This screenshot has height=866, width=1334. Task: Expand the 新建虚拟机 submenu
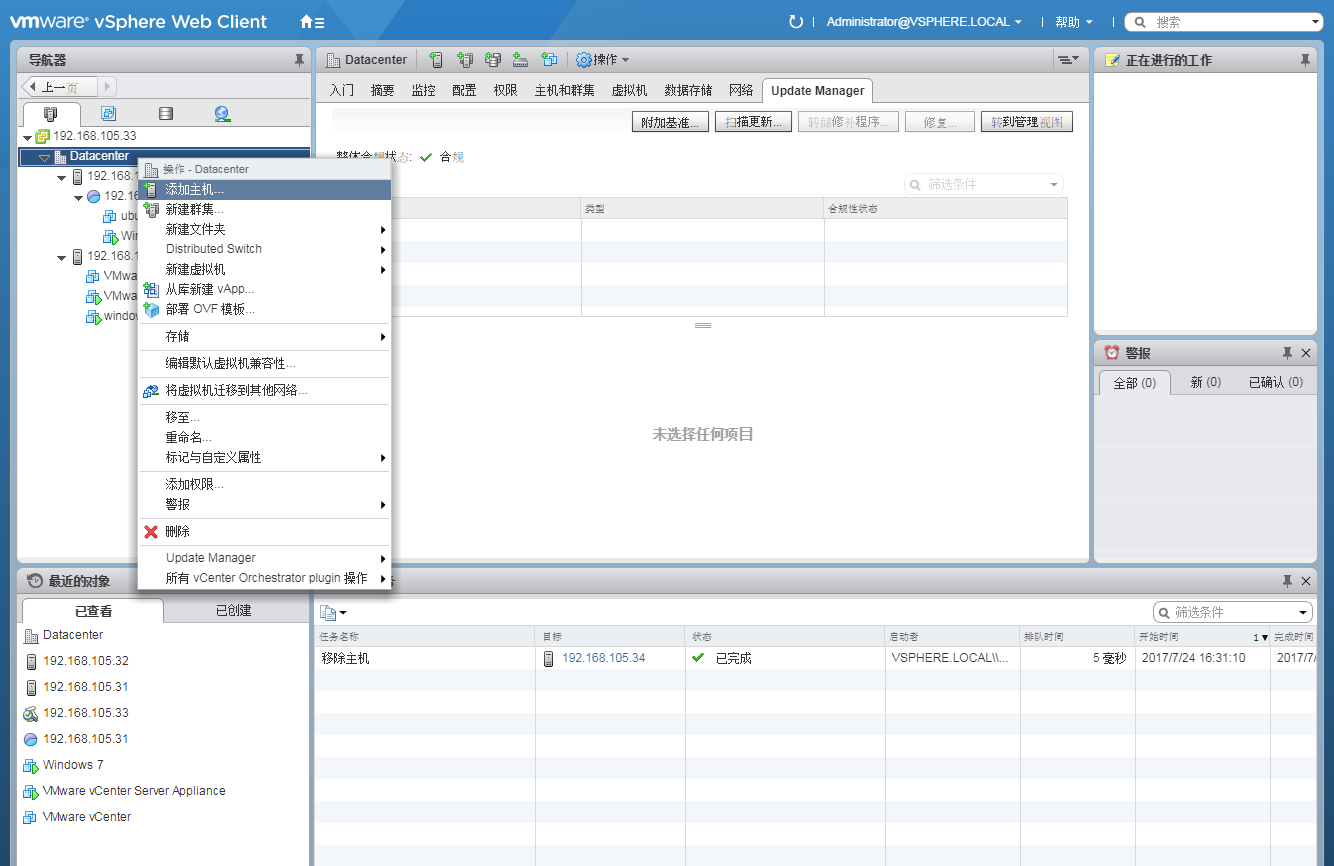tap(265, 269)
